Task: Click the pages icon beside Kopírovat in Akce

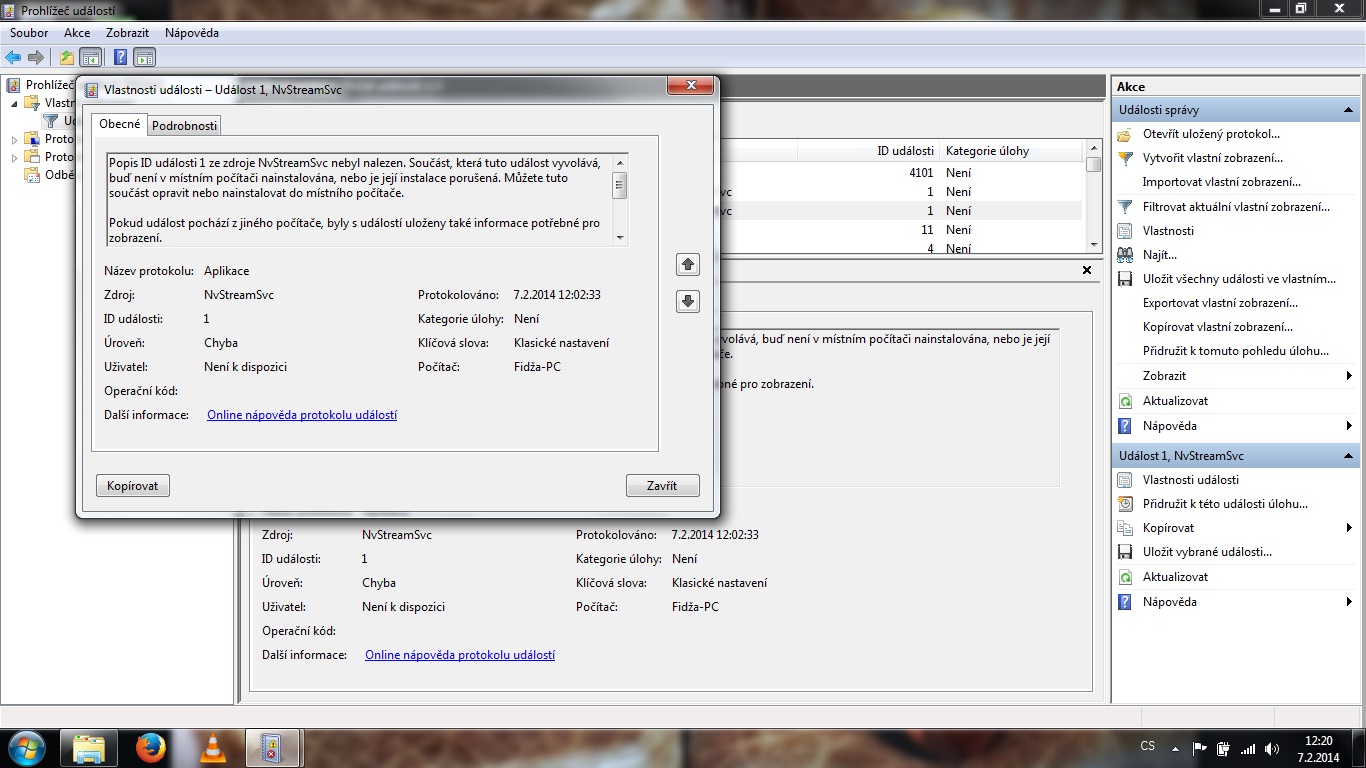Action: click(x=1125, y=528)
